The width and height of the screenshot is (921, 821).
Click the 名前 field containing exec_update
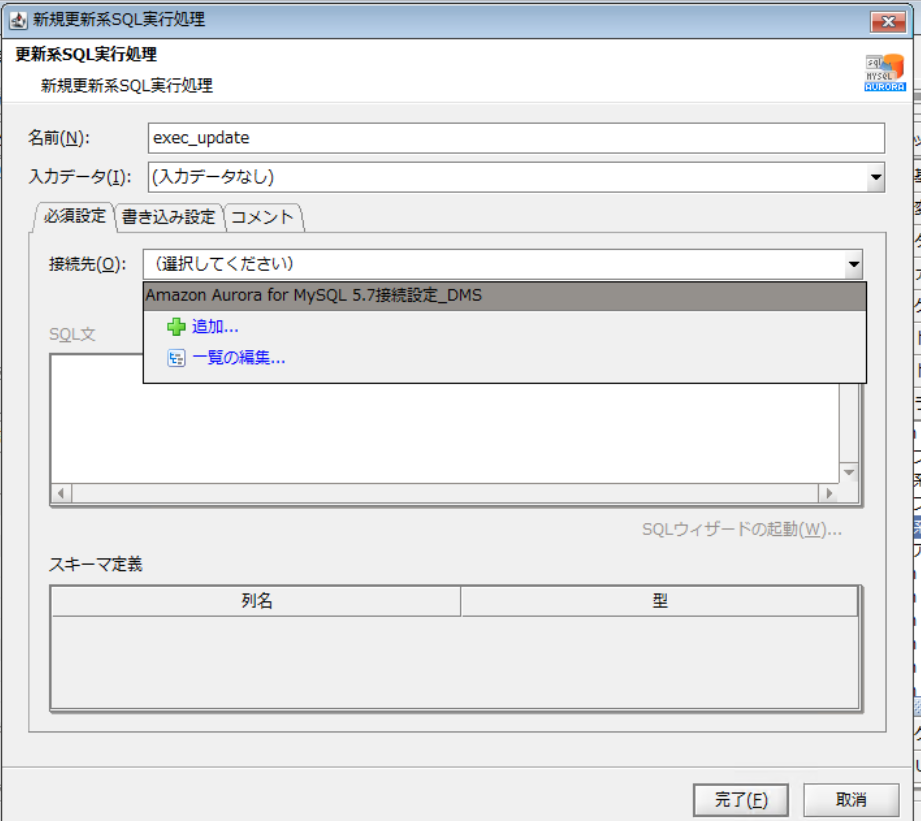click(516, 138)
